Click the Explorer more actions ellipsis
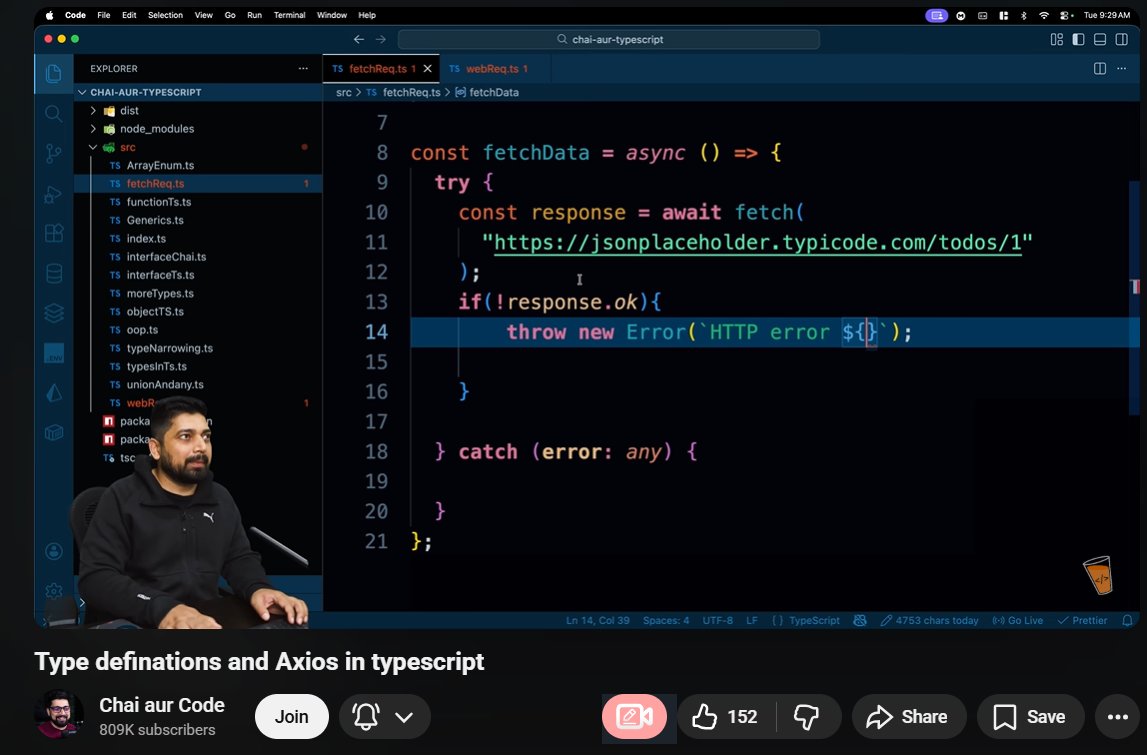This screenshot has height=755, width=1147. click(303, 68)
